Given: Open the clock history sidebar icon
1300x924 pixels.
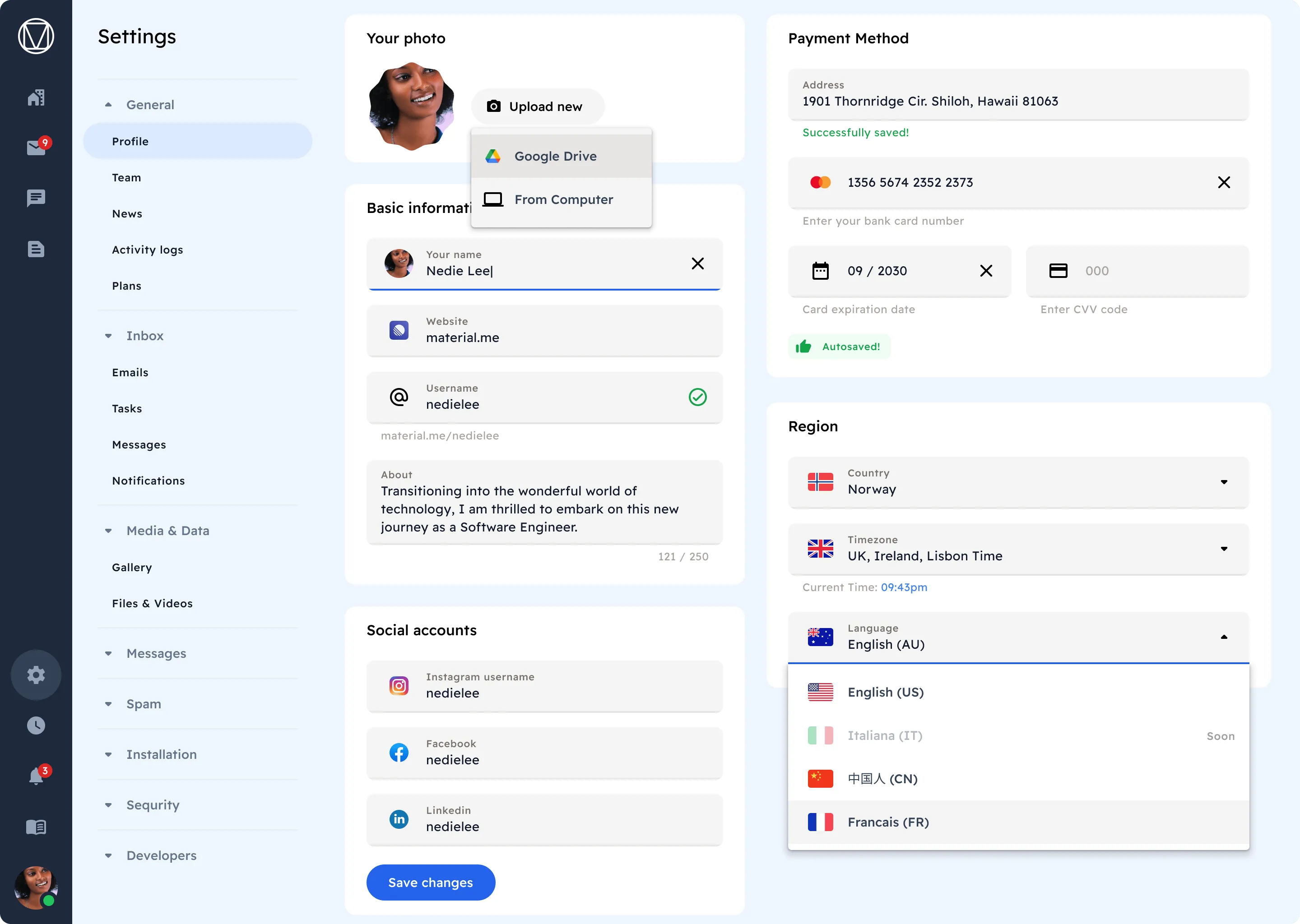Looking at the screenshot, I should point(37,725).
